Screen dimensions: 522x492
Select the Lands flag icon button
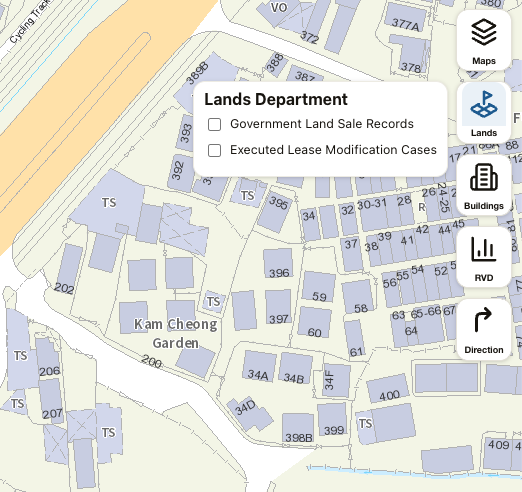coord(484,113)
